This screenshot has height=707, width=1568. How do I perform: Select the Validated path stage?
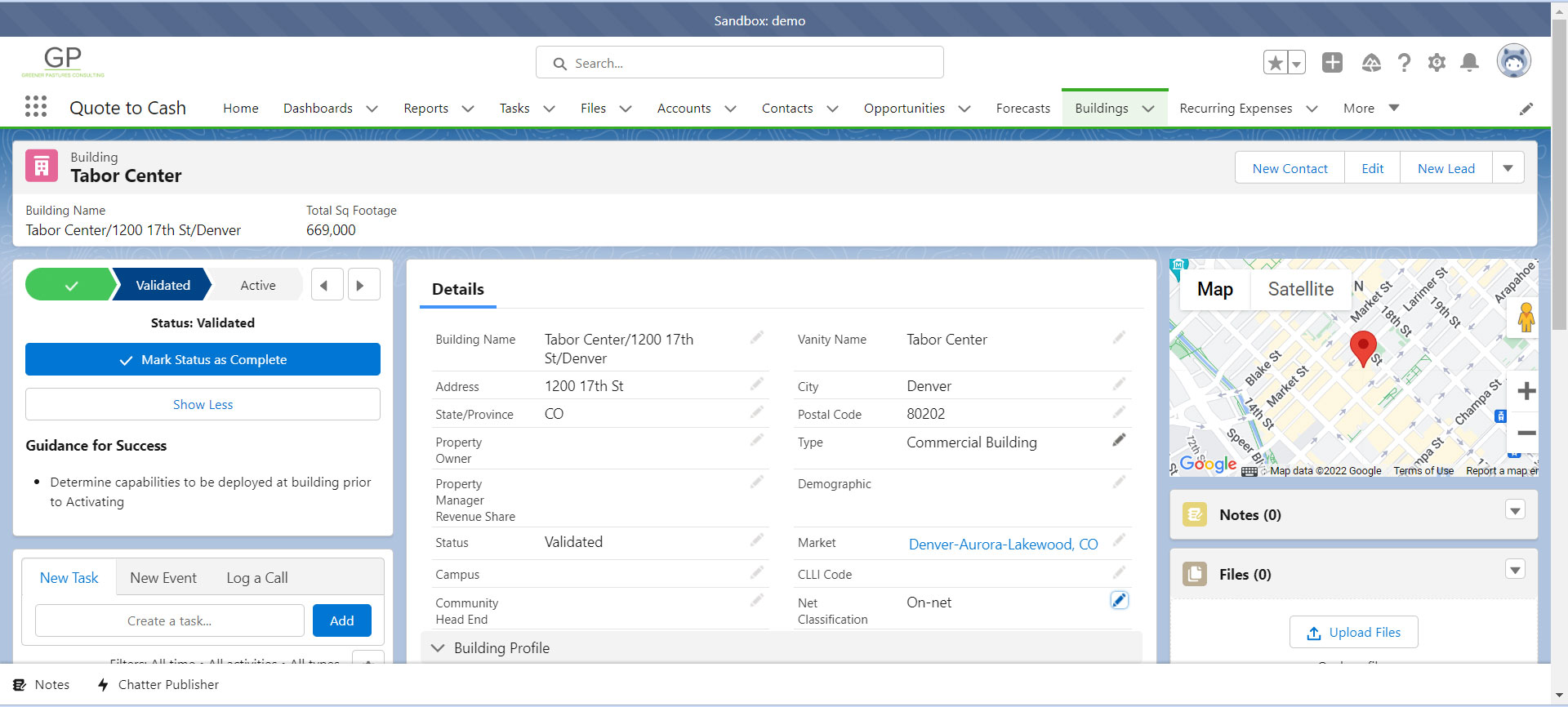pyautogui.click(x=163, y=285)
